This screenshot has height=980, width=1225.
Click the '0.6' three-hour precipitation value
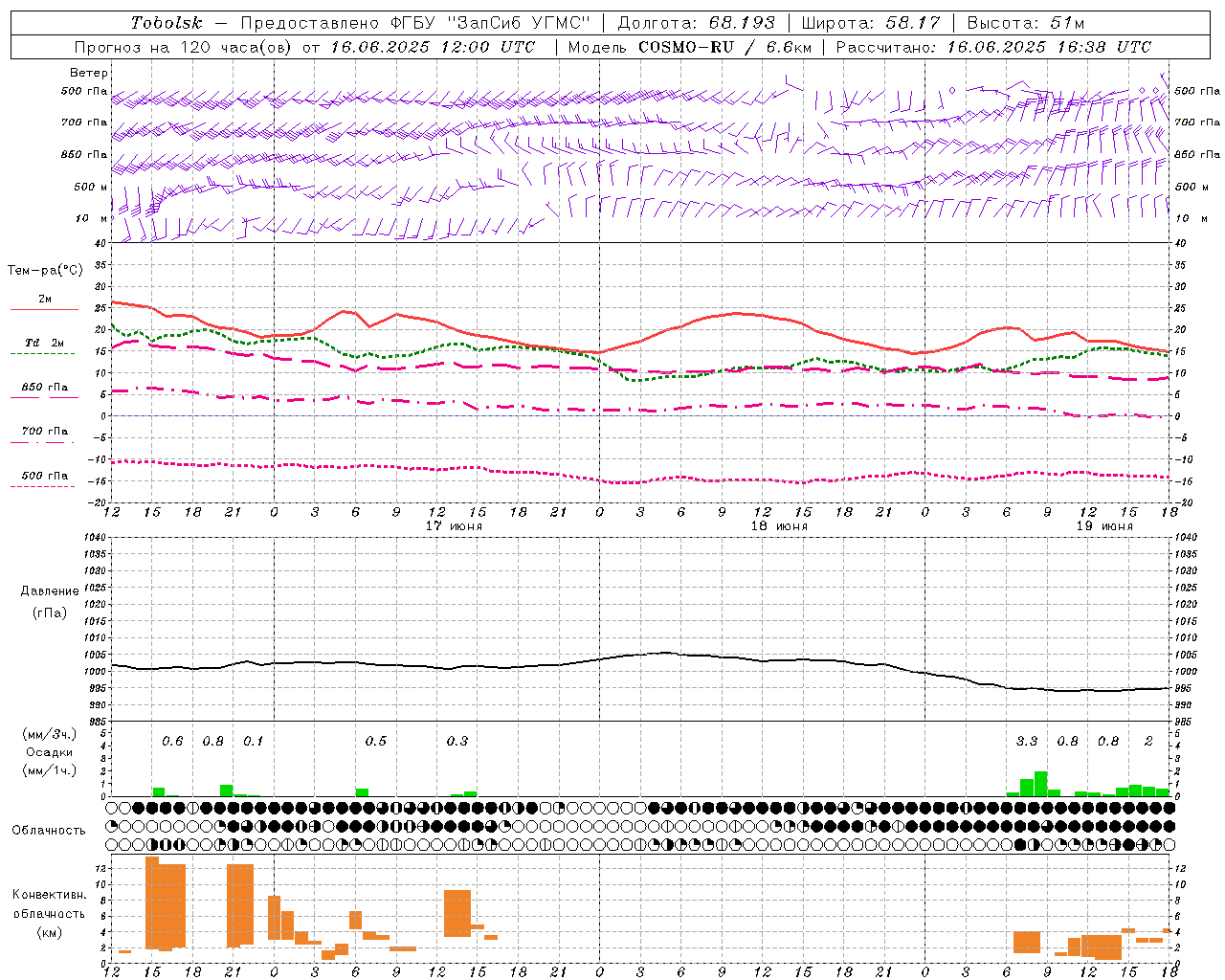coord(172,742)
